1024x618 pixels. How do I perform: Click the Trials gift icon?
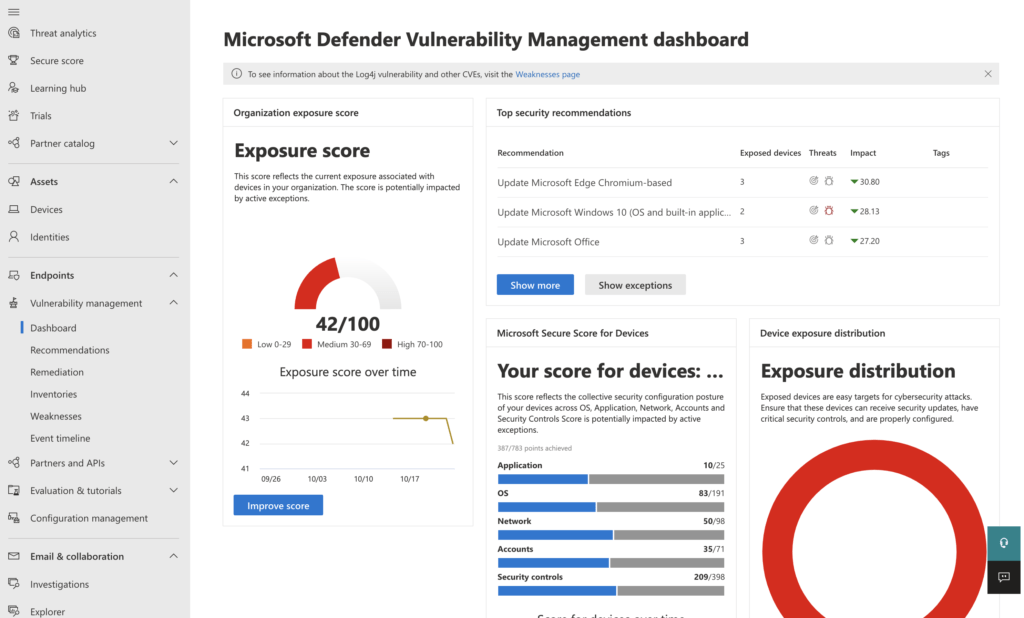pos(12,115)
